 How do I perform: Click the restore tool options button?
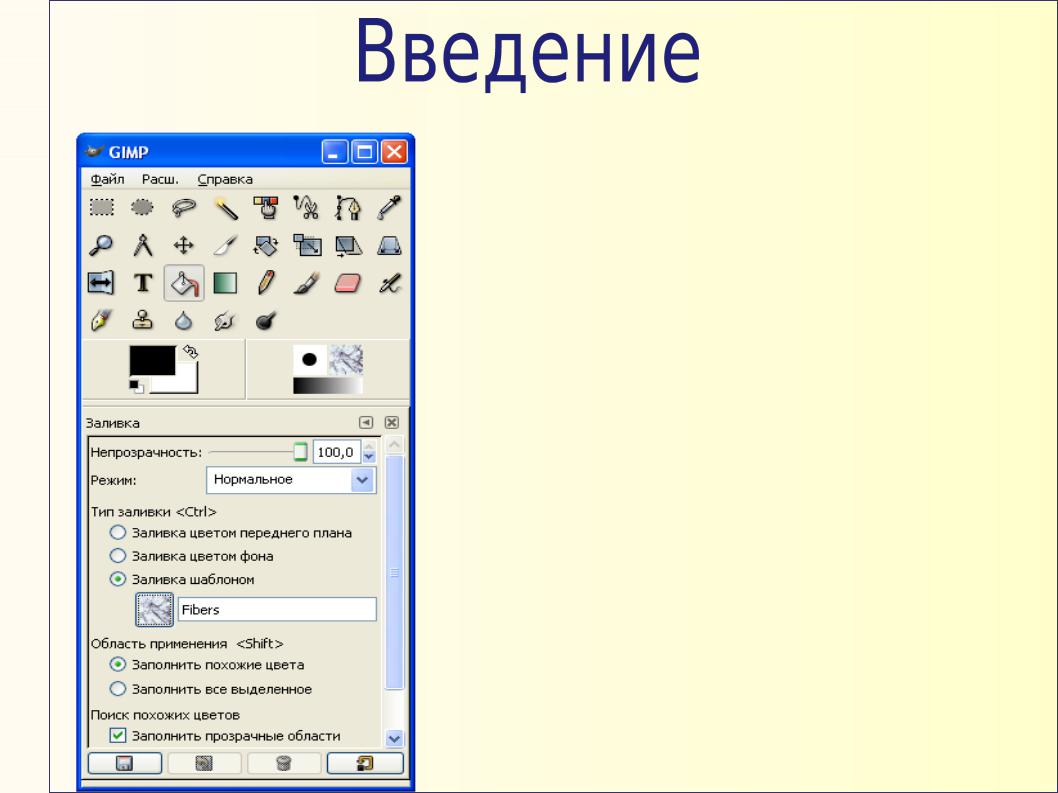click(204, 763)
